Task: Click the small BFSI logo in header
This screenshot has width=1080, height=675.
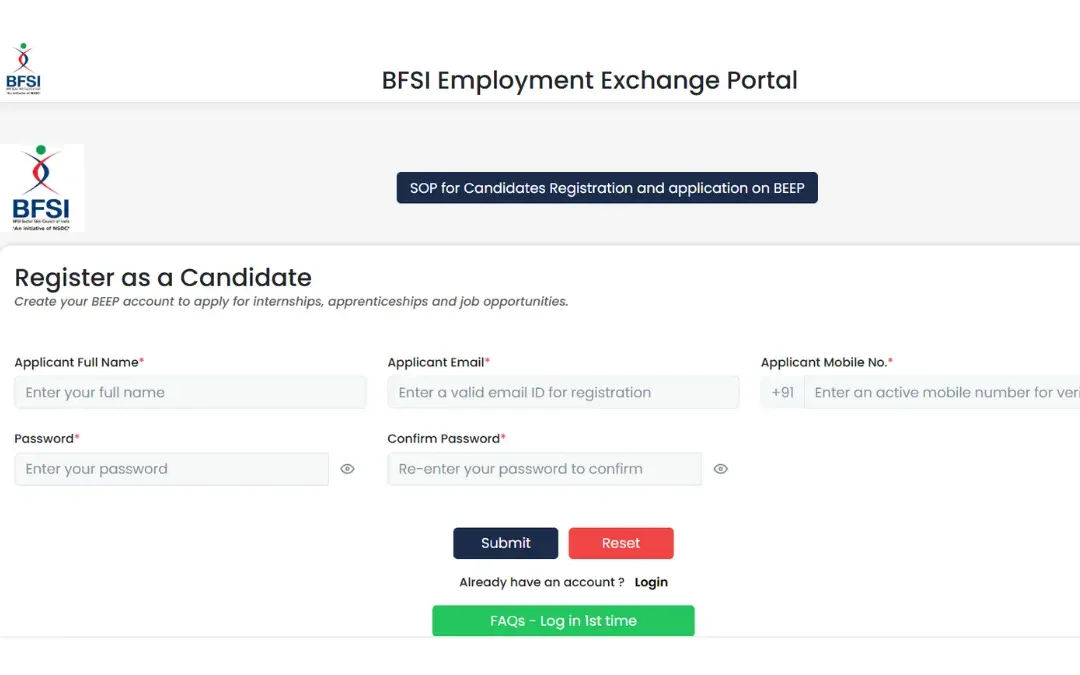Action: pyautogui.click(x=23, y=69)
